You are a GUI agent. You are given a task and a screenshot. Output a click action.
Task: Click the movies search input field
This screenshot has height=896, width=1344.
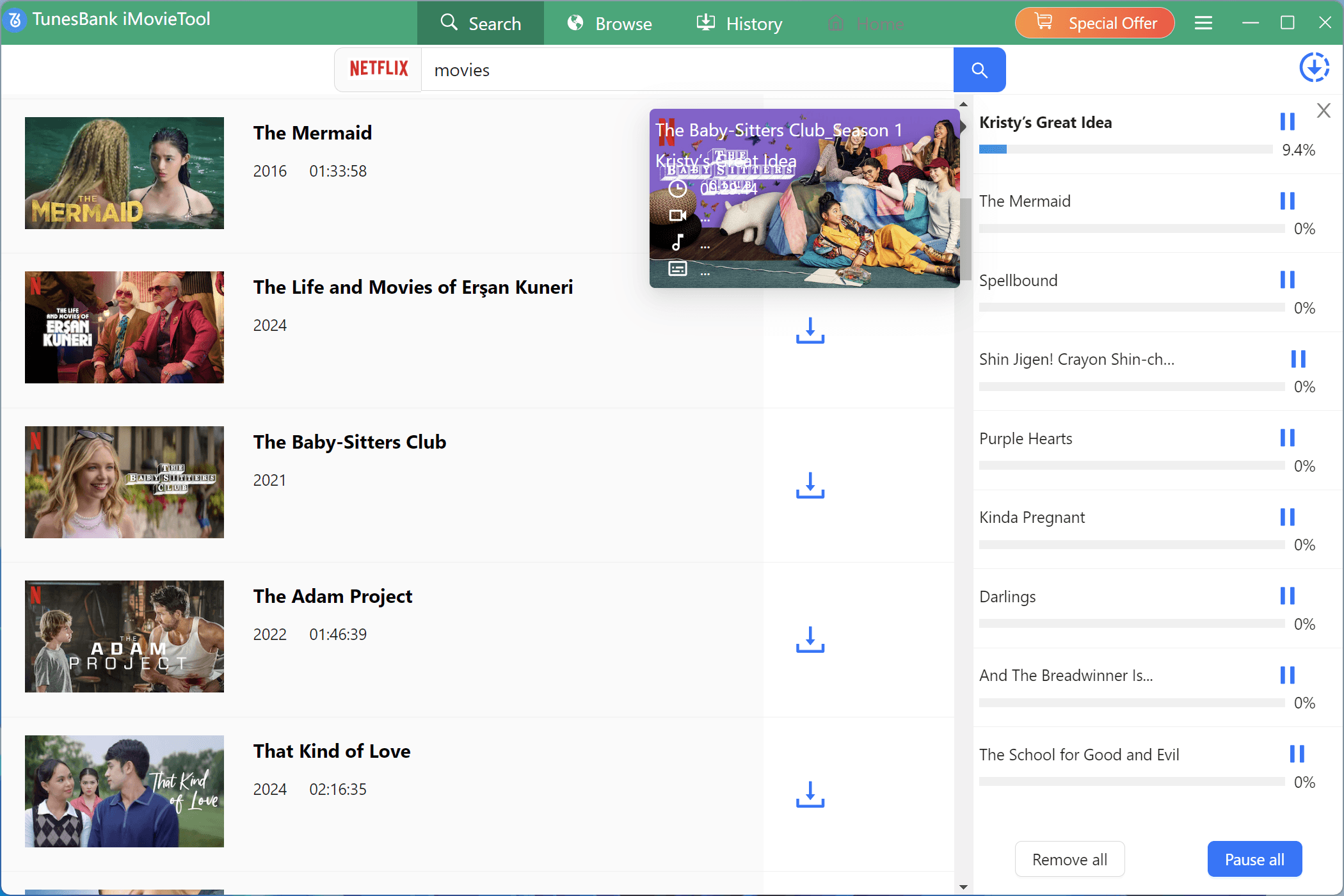(687, 70)
